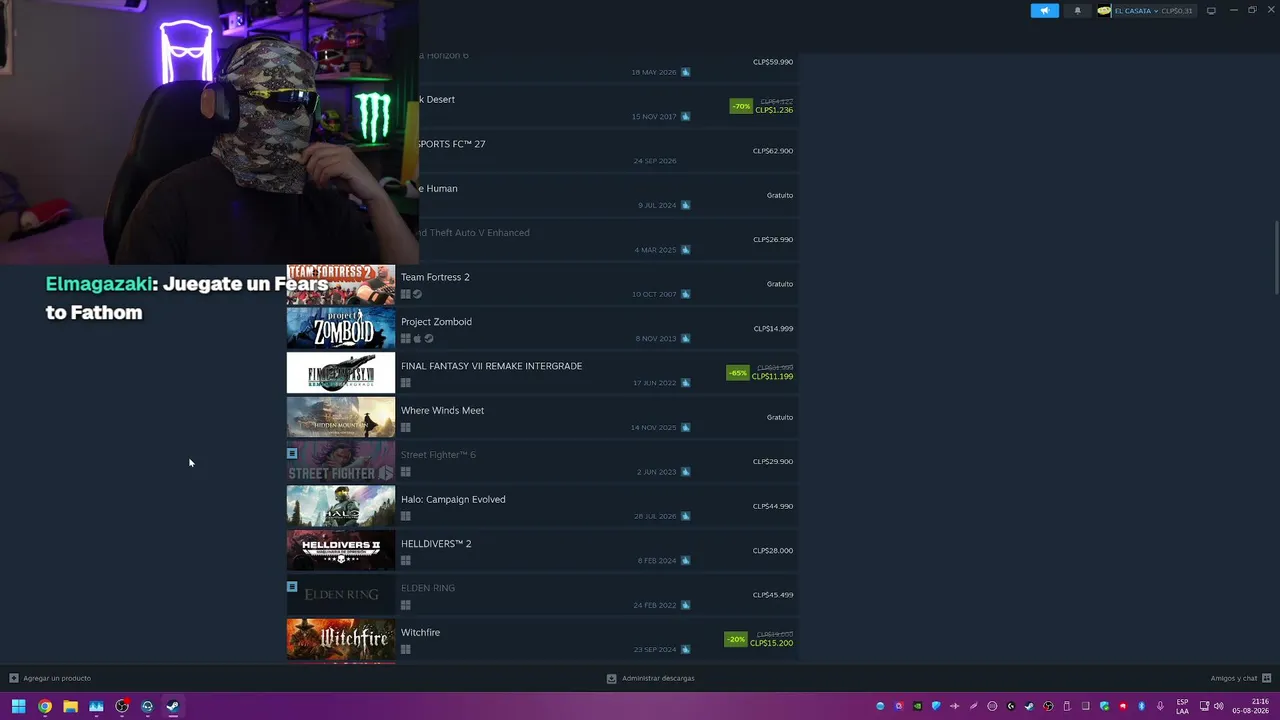Open the Windows Start menu
This screenshot has width=1280, height=720.
pos(18,706)
